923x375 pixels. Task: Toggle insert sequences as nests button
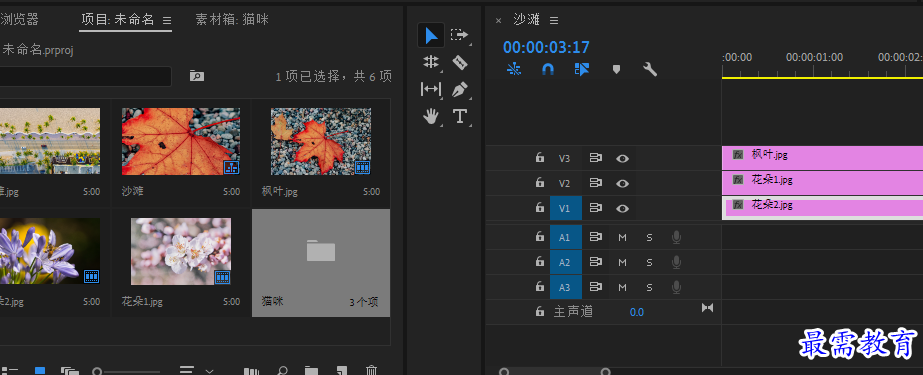pos(514,69)
